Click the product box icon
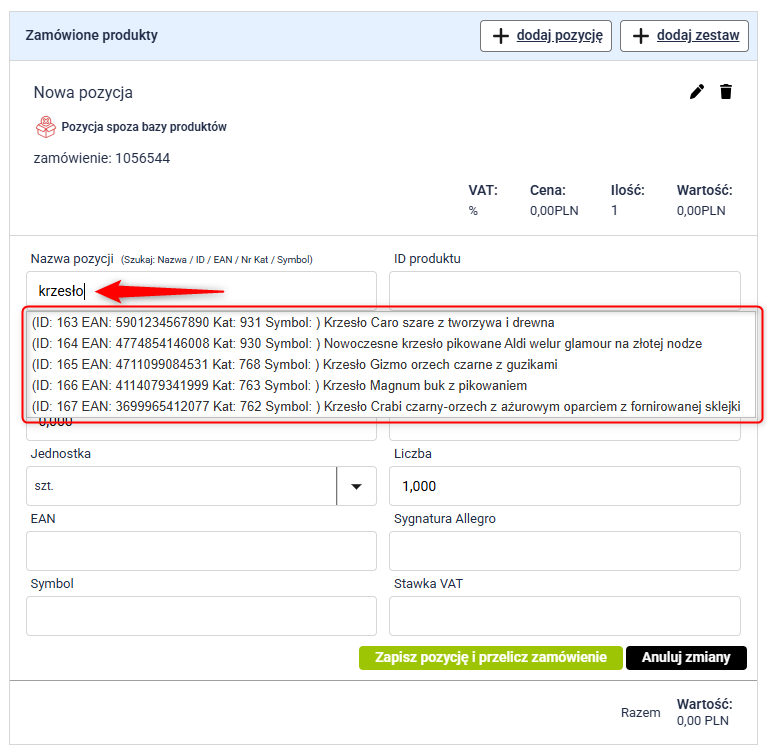767x754 pixels. click(45, 127)
